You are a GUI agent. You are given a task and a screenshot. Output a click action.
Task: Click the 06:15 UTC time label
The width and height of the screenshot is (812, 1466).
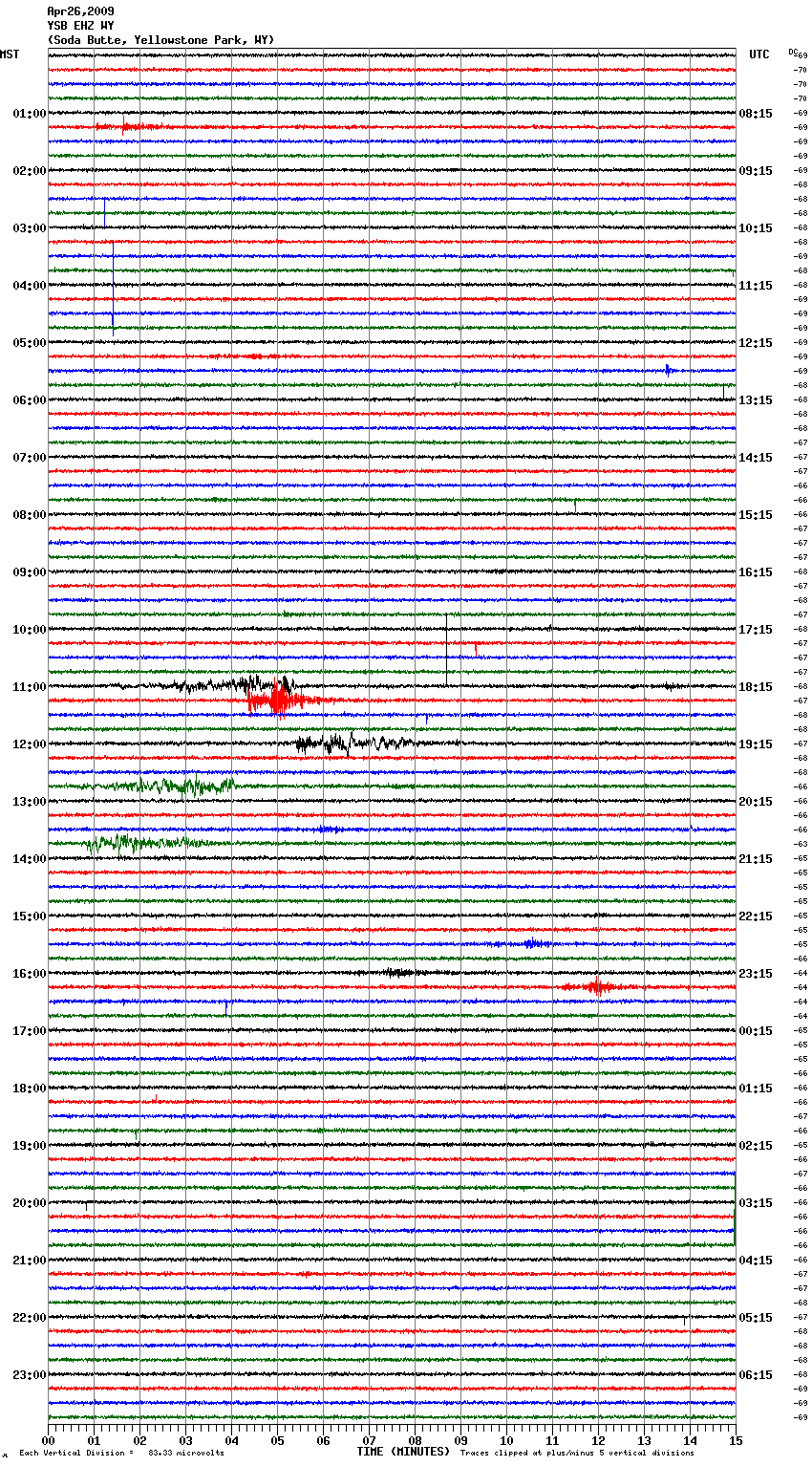click(x=756, y=1375)
